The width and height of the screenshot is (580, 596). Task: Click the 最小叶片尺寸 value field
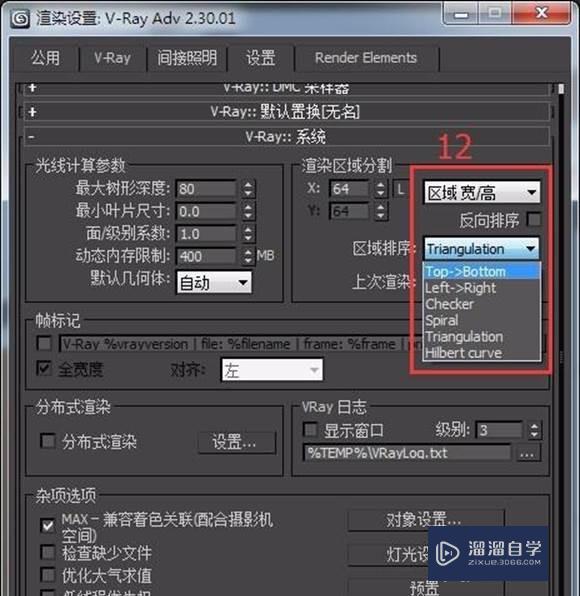206,211
